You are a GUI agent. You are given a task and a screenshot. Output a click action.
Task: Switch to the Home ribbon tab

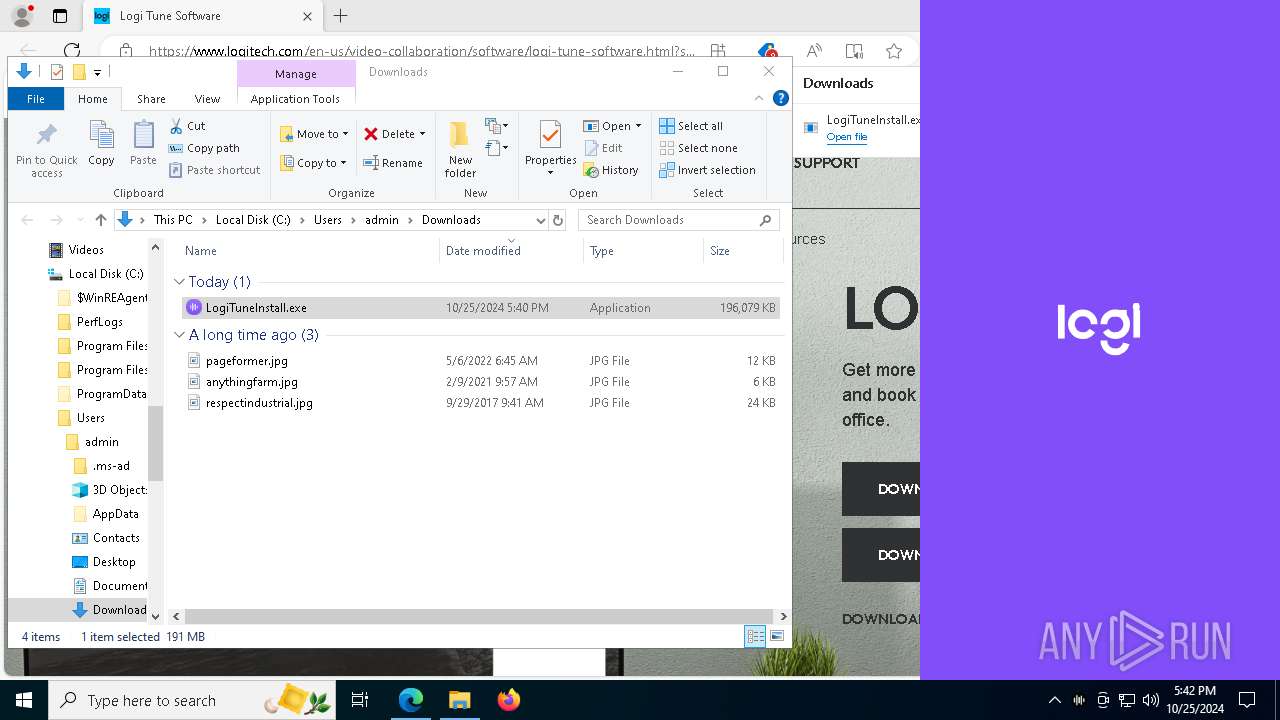(93, 99)
